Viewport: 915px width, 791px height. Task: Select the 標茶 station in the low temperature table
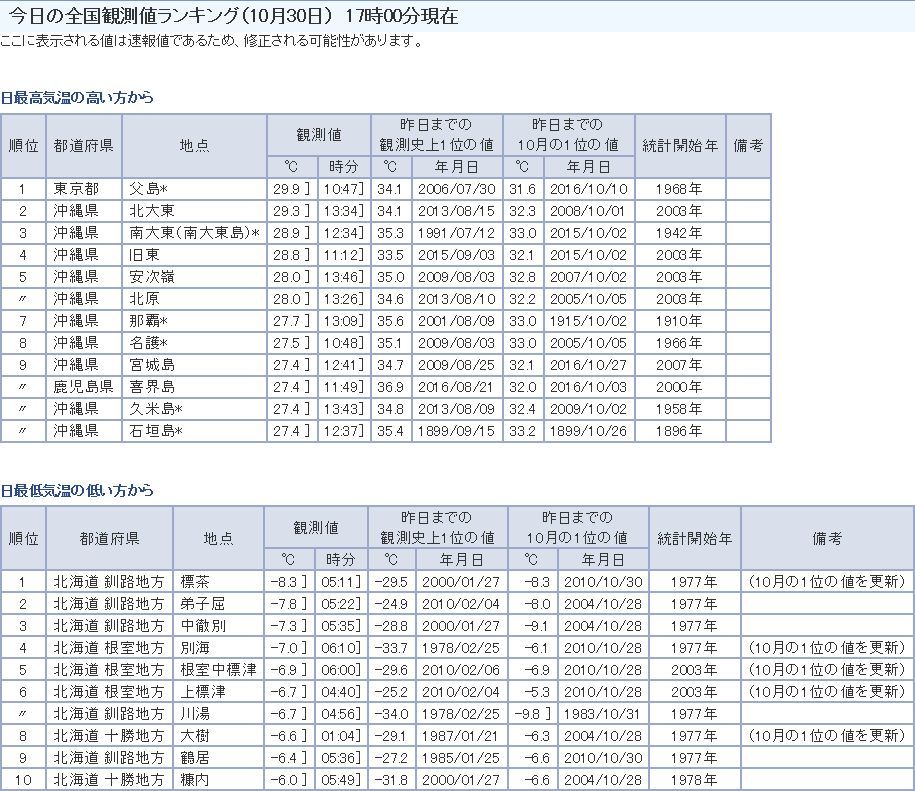coord(194,581)
